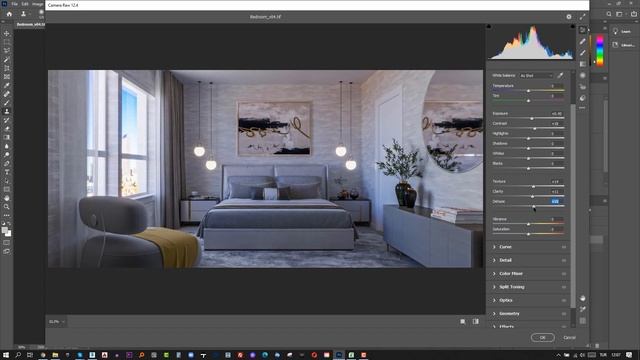
Task: Select Photoshop Zoom tool in left toolbar
Action: tap(7, 207)
